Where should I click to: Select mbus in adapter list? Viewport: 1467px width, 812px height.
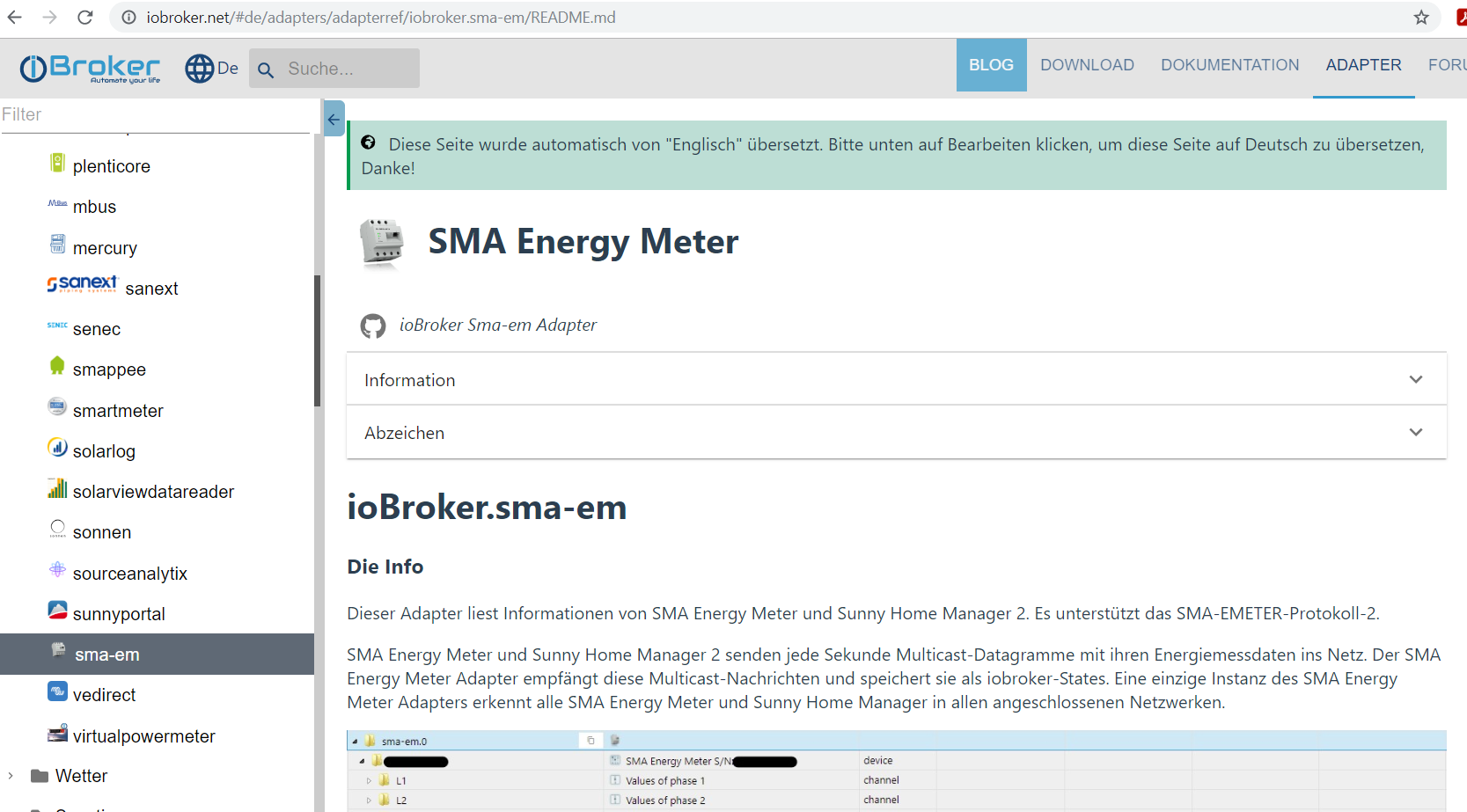pos(94,207)
